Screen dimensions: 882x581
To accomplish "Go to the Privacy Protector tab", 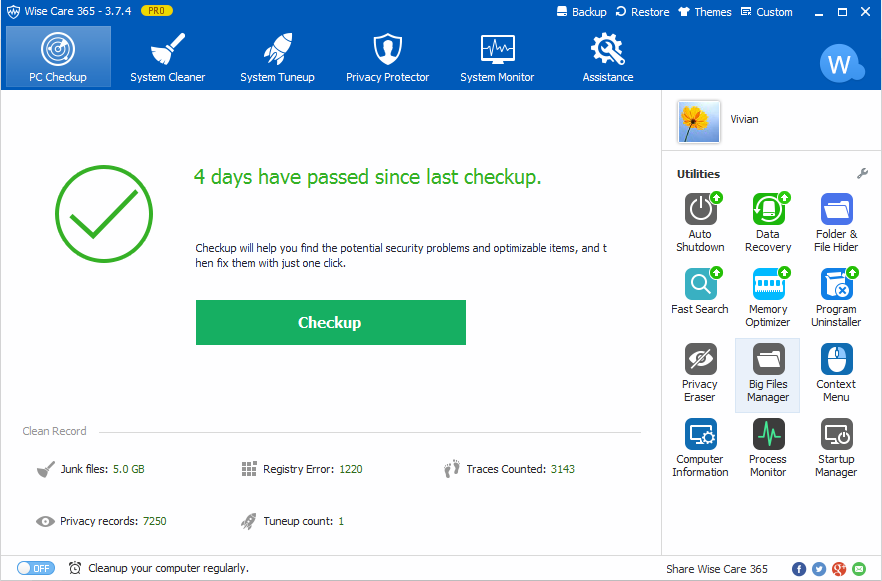I will coord(387,57).
